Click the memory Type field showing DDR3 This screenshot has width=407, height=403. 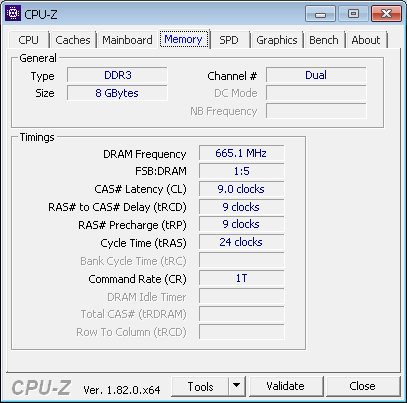(x=117, y=75)
